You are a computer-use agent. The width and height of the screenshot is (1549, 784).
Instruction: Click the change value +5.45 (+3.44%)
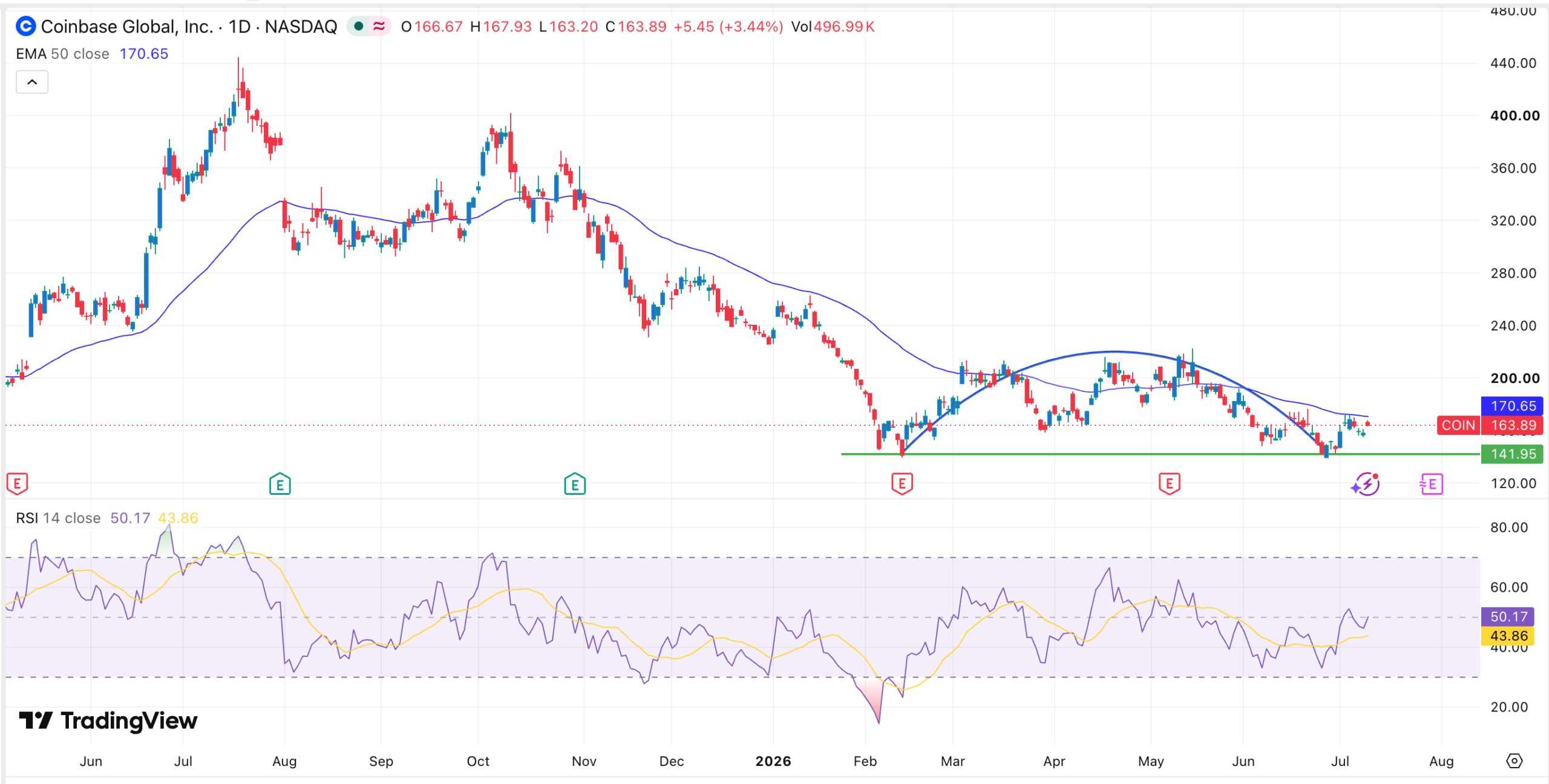(x=728, y=27)
